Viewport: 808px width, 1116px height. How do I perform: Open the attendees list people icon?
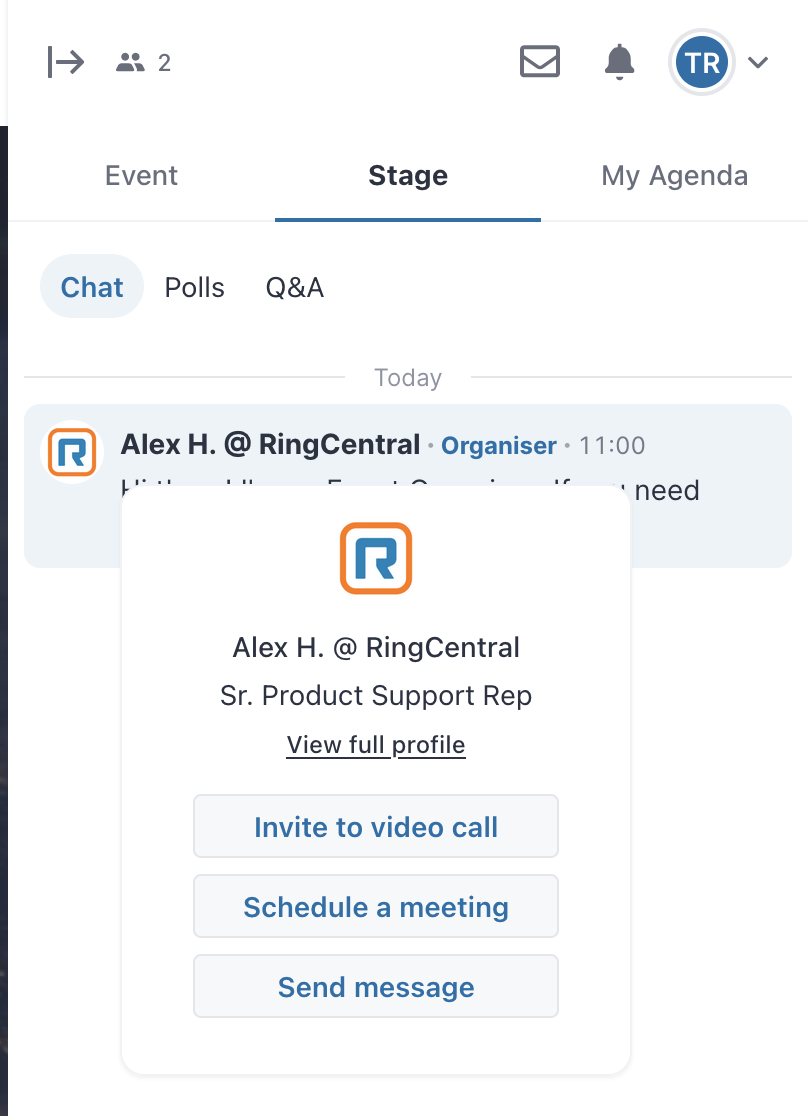[130, 63]
